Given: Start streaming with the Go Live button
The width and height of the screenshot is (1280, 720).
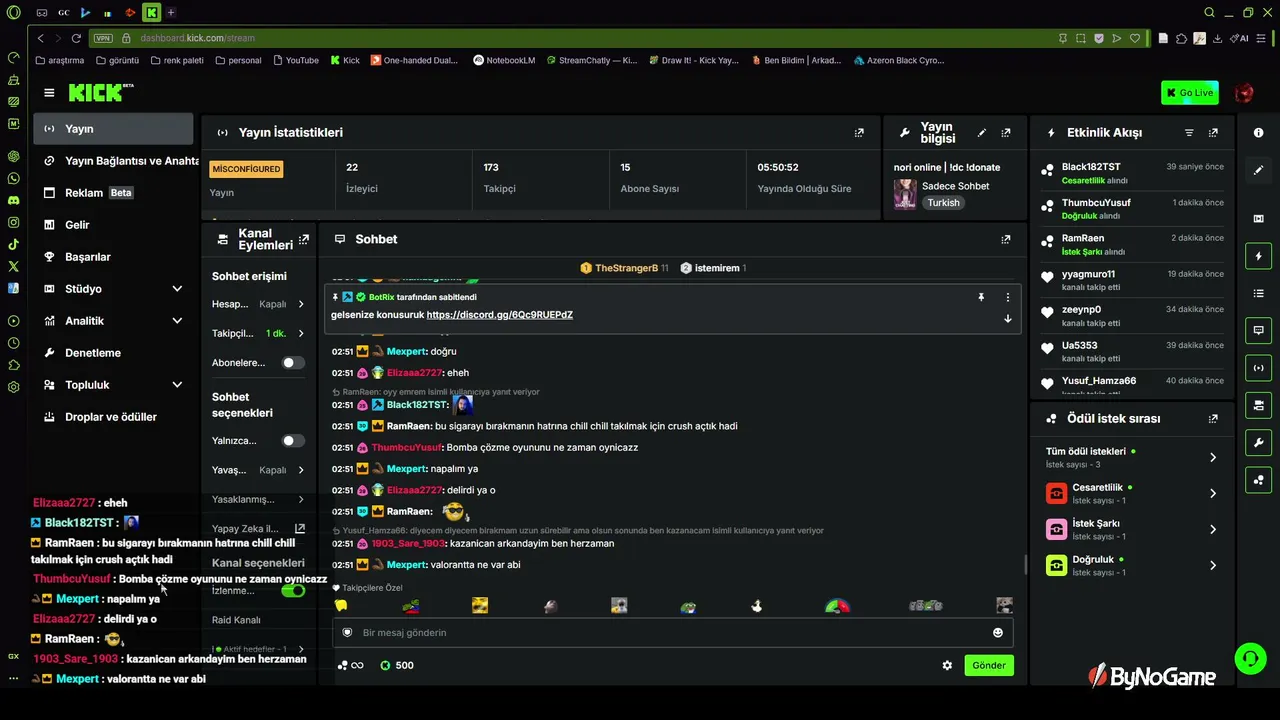Looking at the screenshot, I should [1190, 93].
